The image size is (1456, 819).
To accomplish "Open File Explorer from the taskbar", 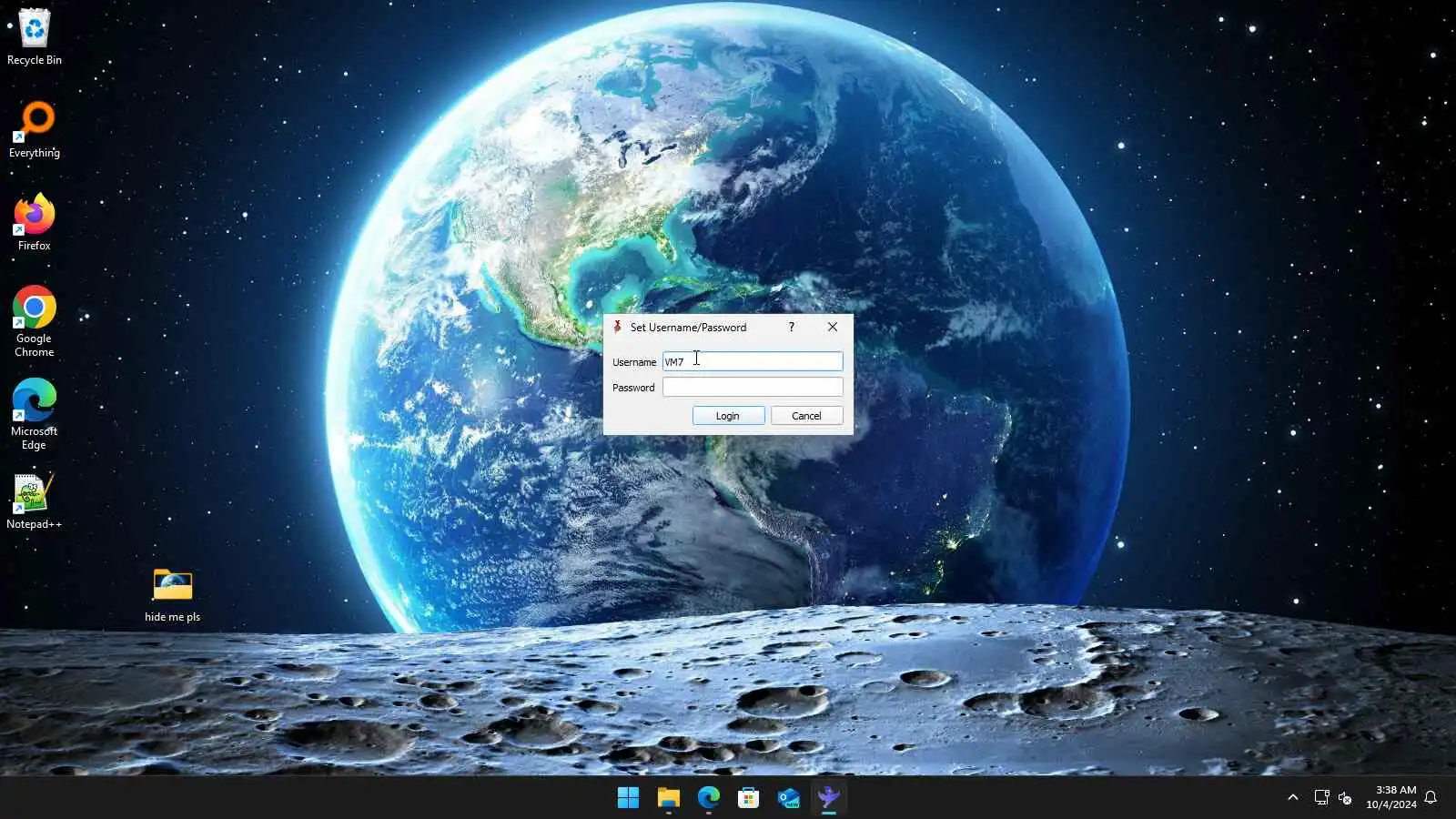I will (668, 798).
